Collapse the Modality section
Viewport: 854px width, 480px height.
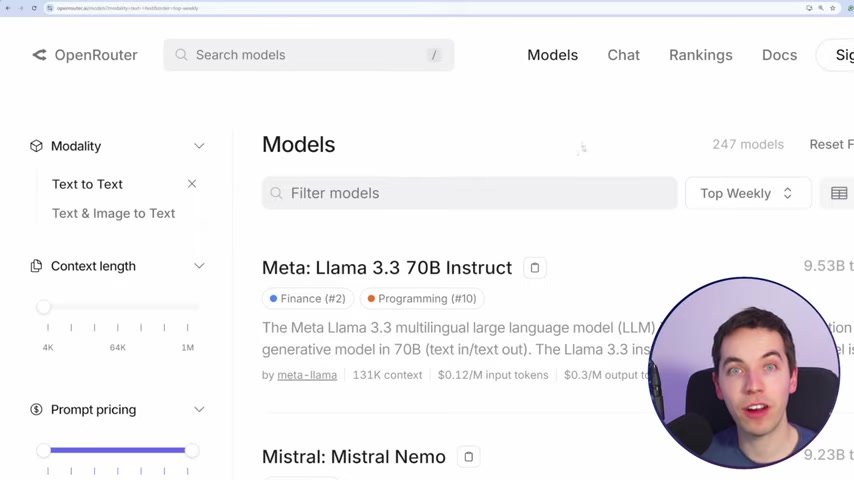pyautogui.click(x=199, y=146)
